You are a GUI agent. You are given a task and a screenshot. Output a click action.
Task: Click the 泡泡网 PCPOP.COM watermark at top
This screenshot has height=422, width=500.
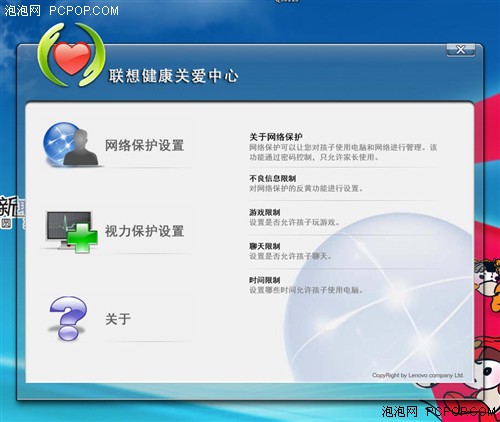tap(61, 10)
